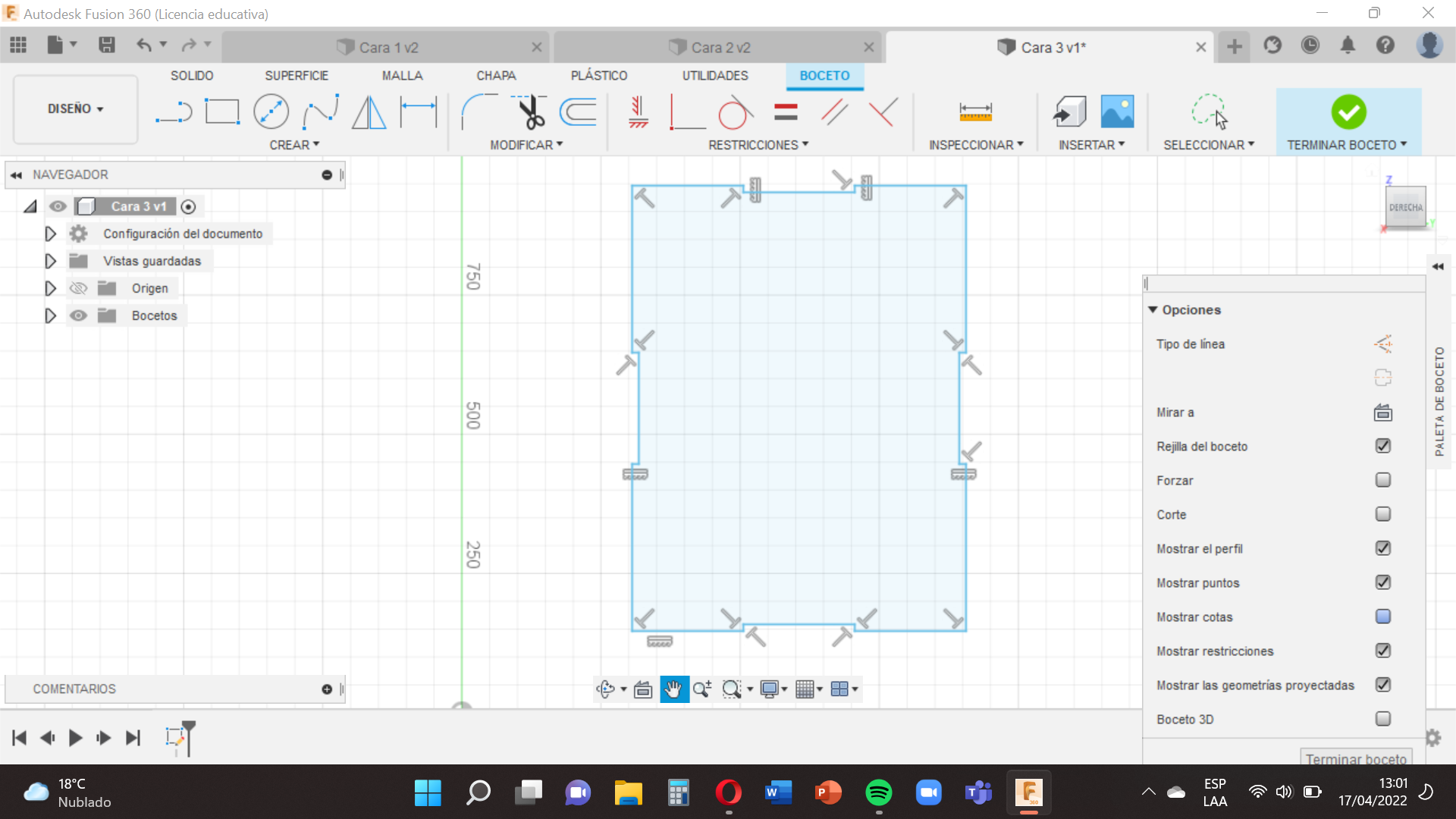Select the 2-point Rectangle tool
The image size is (1456, 819).
pos(222,112)
